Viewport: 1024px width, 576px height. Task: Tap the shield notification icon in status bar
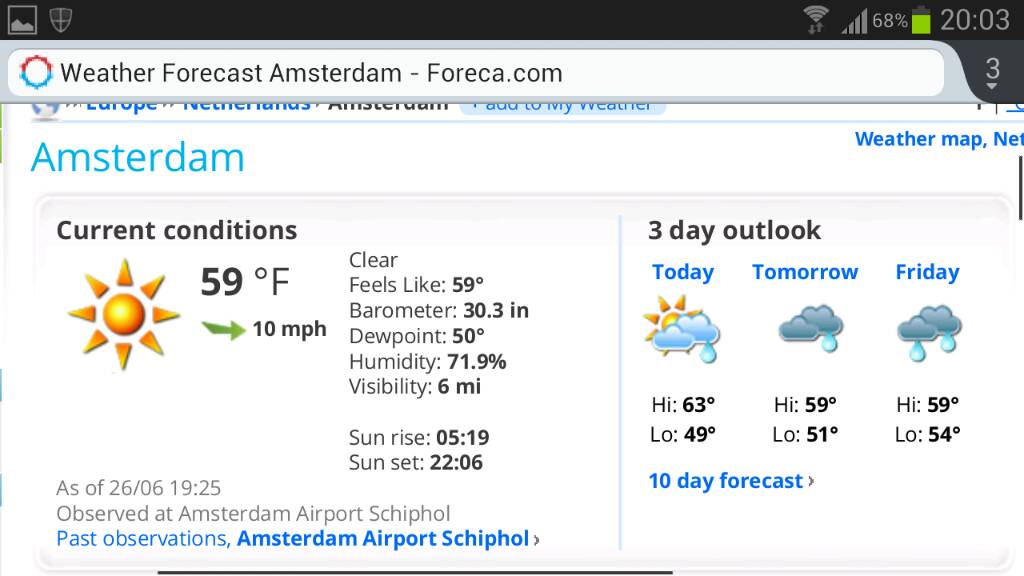point(61,19)
